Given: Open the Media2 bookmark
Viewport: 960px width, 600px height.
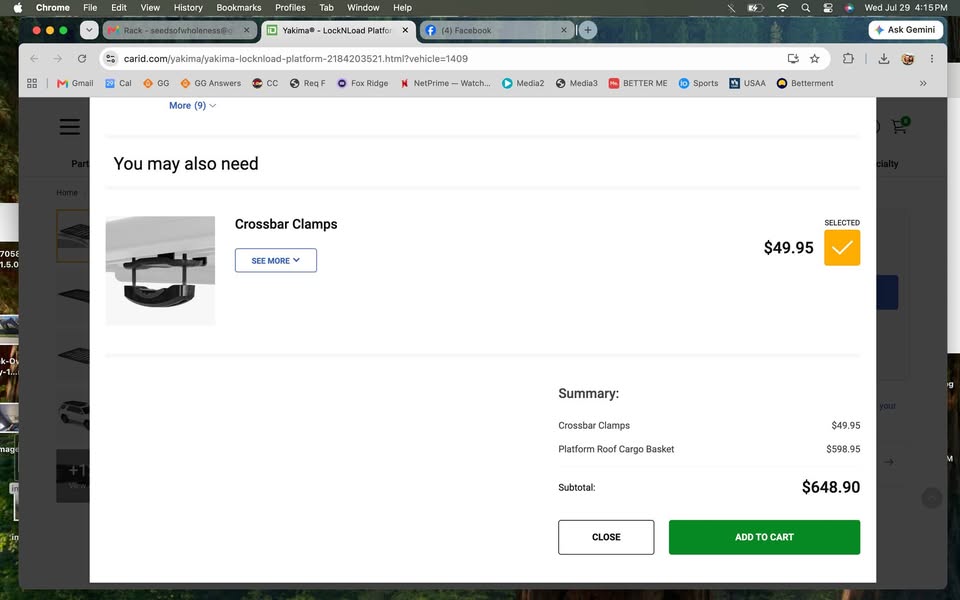Looking at the screenshot, I should point(523,83).
